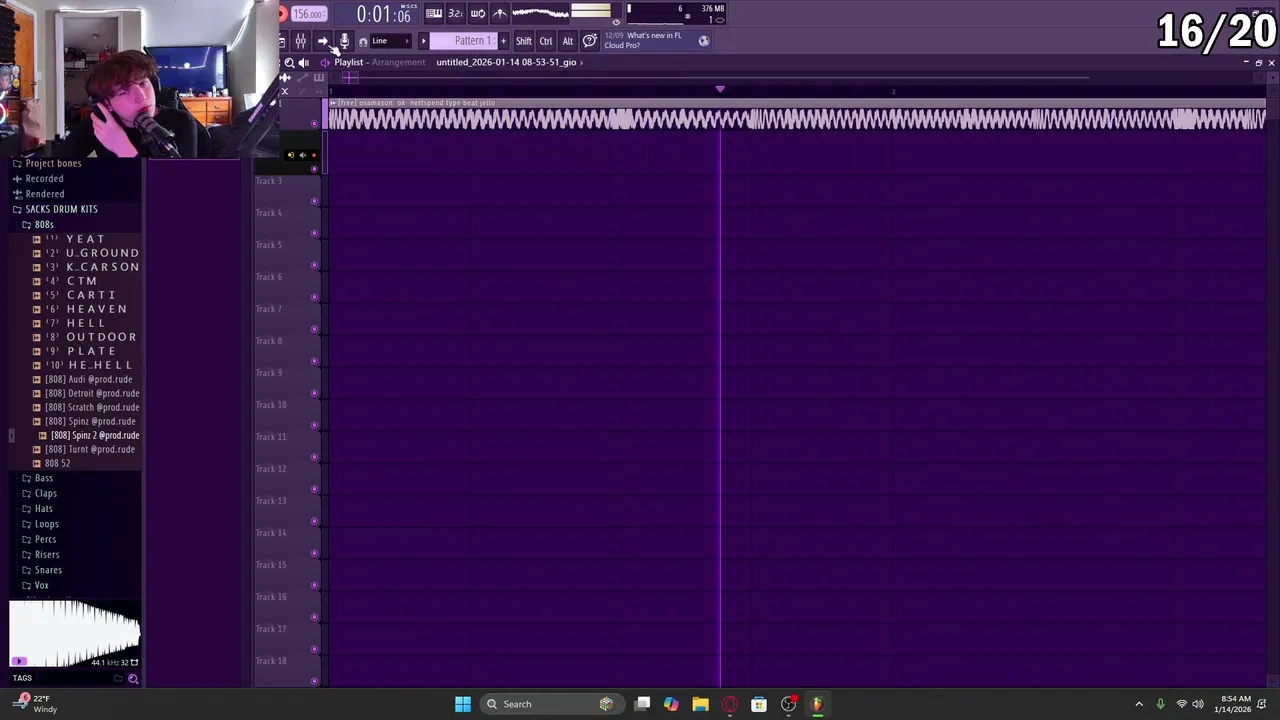Click Arrangement in the playlist title
1280x720 pixels.
coord(399,62)
